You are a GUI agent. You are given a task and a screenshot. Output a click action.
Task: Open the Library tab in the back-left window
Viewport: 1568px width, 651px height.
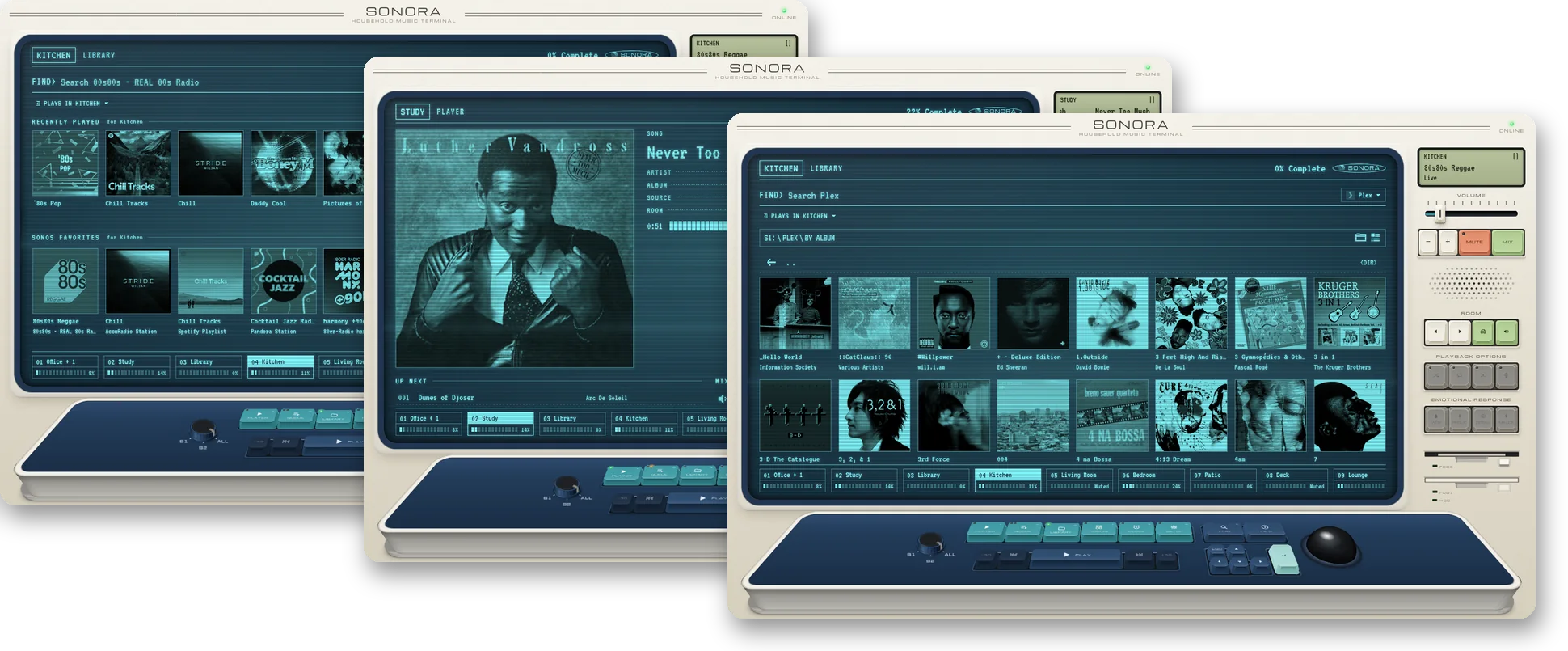(x=99, y=55)
